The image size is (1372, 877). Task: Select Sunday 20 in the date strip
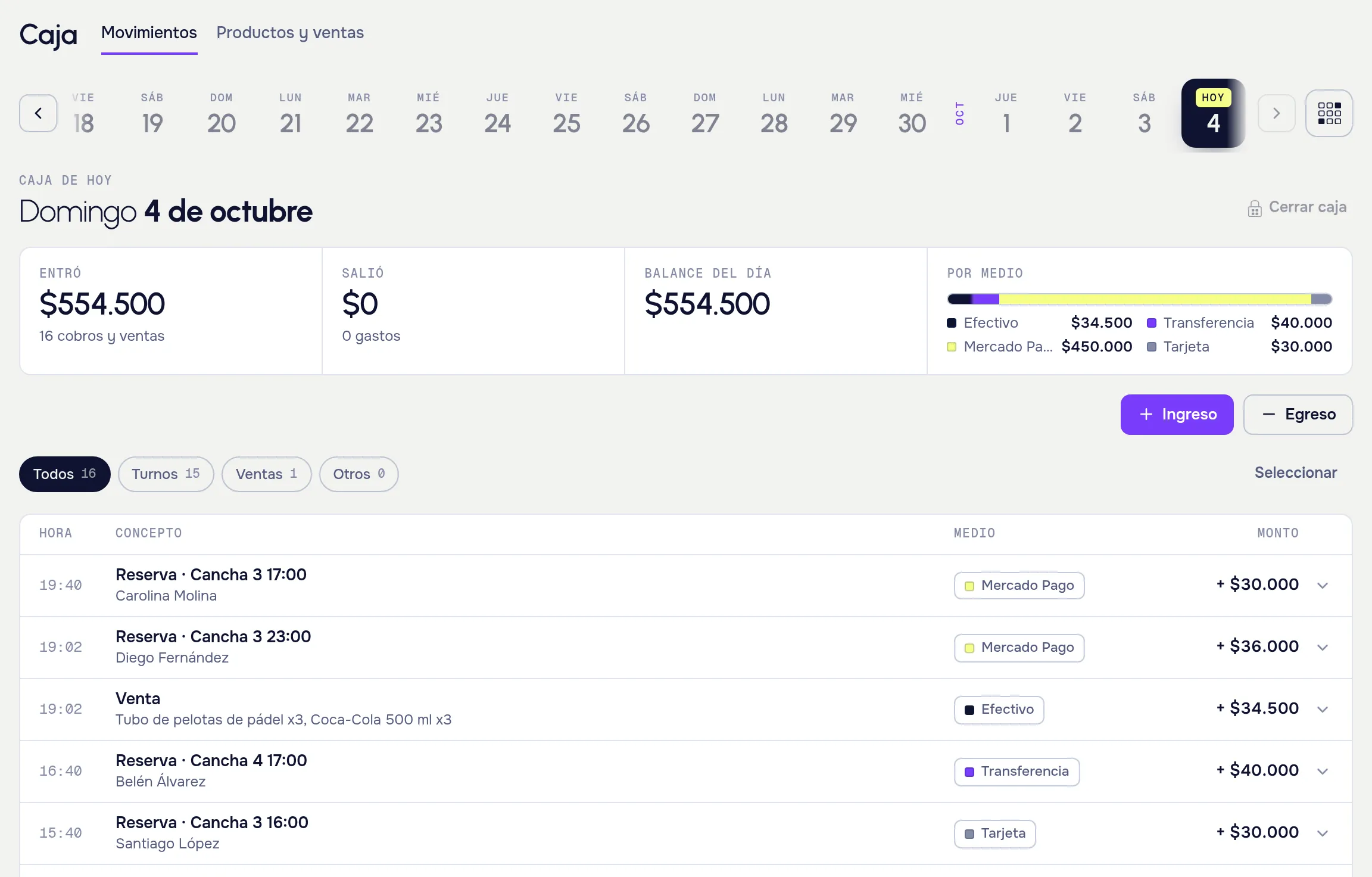point(222,114)
